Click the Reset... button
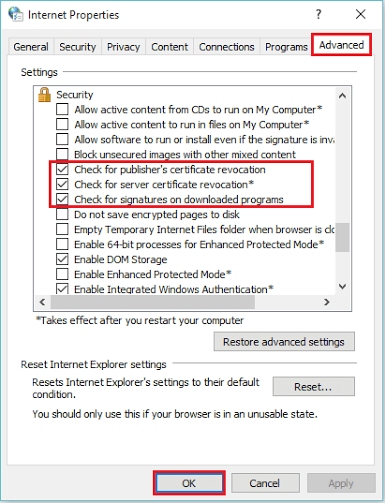The image size is (386, 503). 313,387
